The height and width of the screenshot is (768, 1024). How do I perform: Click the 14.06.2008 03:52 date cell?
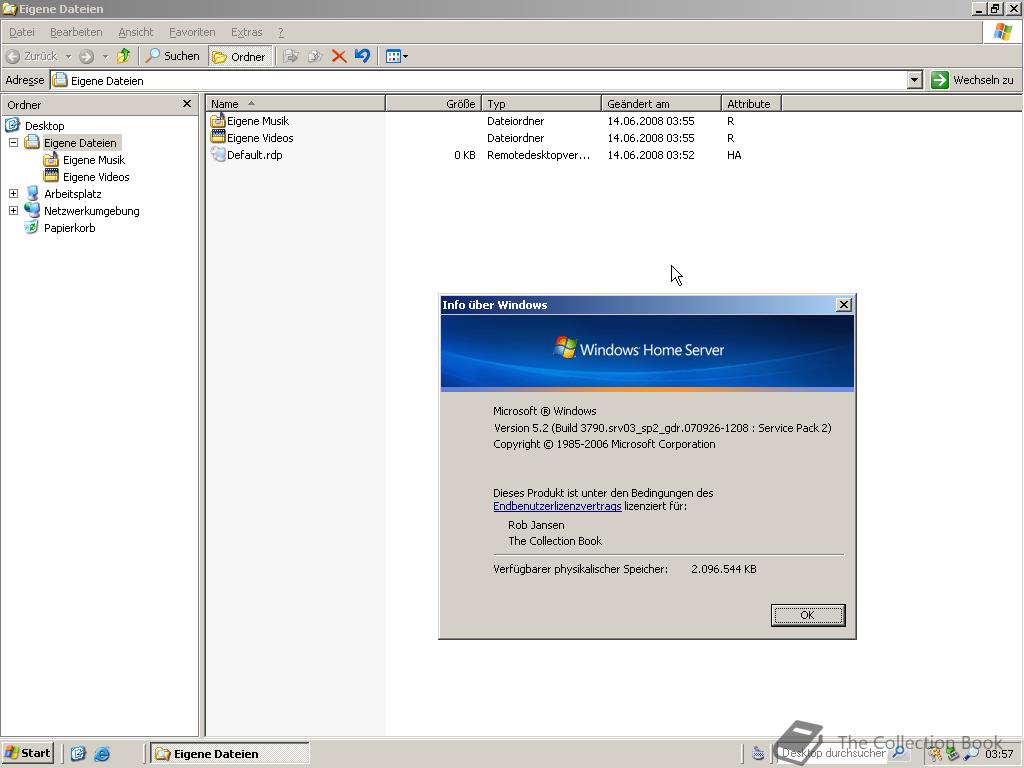(650, 155)
